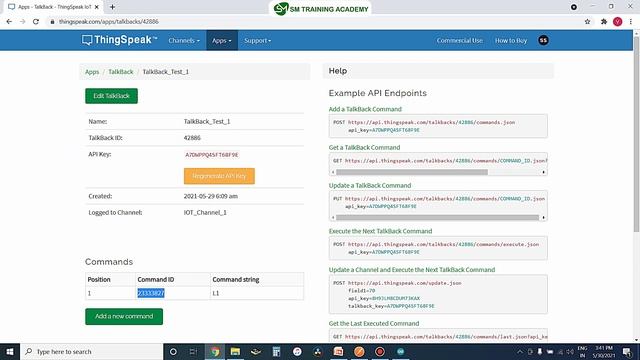Click Regenerate API Key button
Screen dimensions: 640x360
click(219, 176)
